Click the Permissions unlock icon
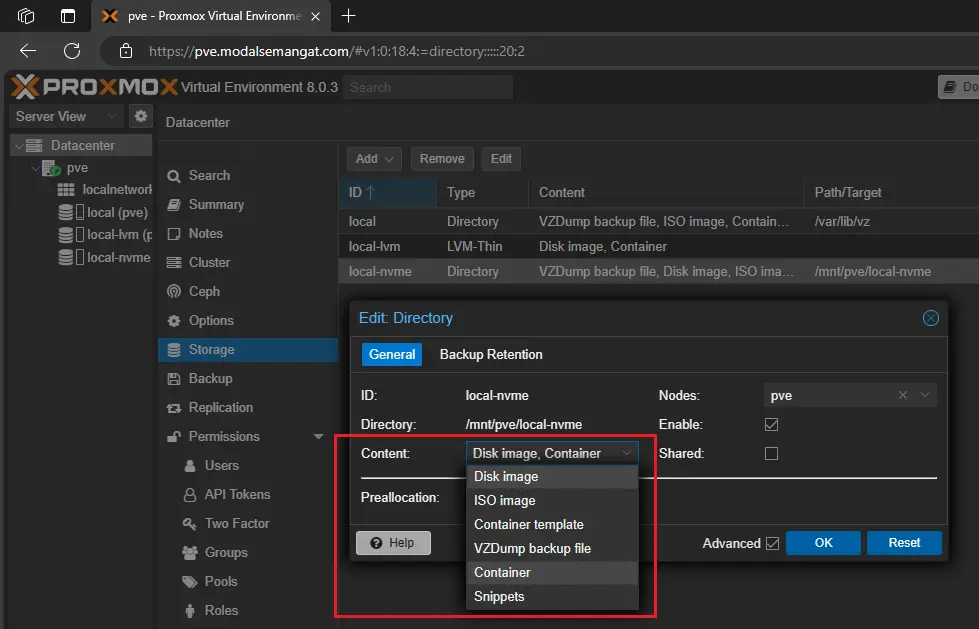The width and height of the screenshot is (979, 629). click(174, 437)
